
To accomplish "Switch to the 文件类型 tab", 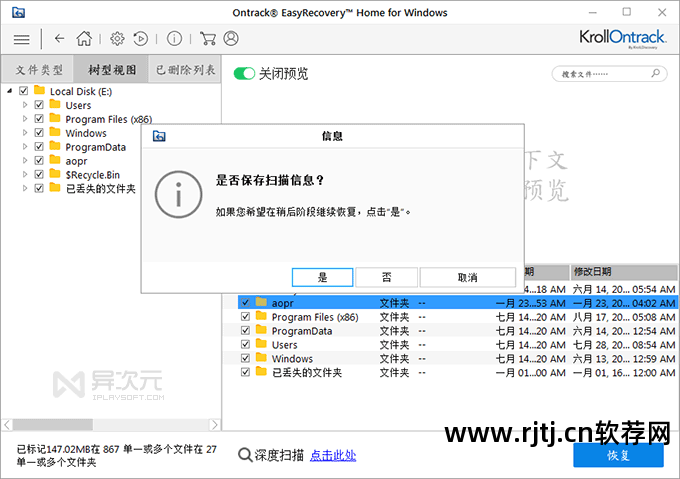I will (38, 69).
